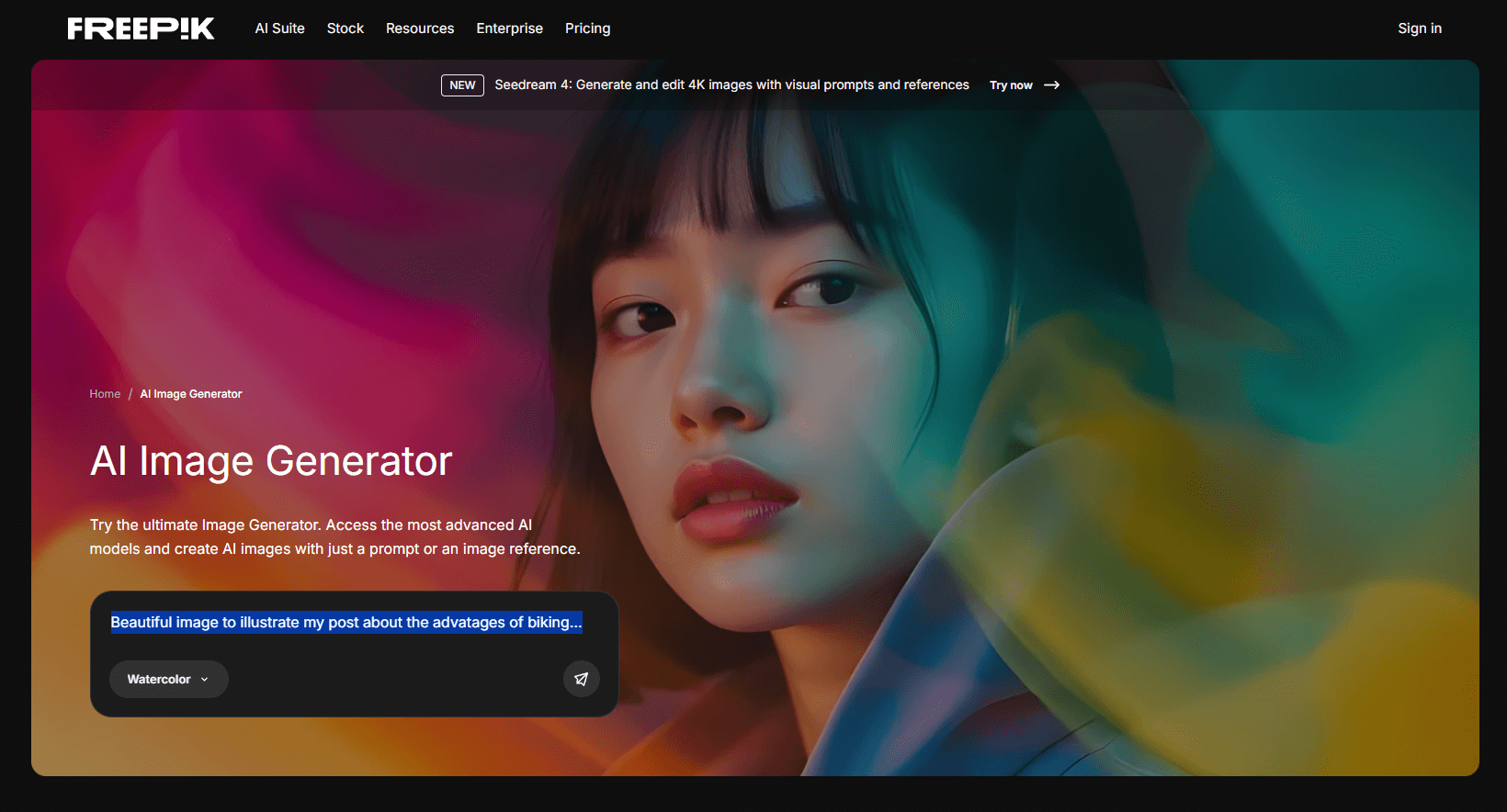Click the Seedream 4 announcement text

tap(731, 85)
